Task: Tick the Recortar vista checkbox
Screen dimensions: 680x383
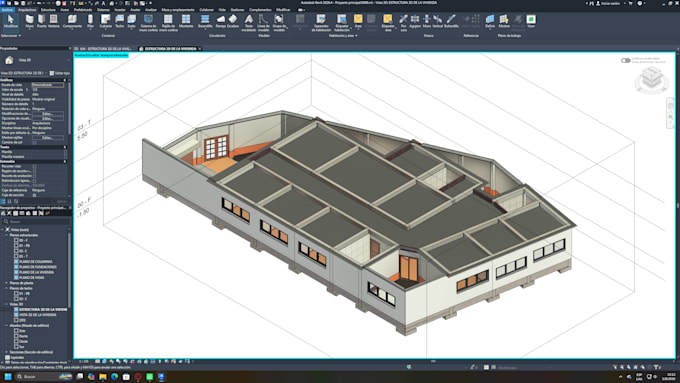Action: 34,166
